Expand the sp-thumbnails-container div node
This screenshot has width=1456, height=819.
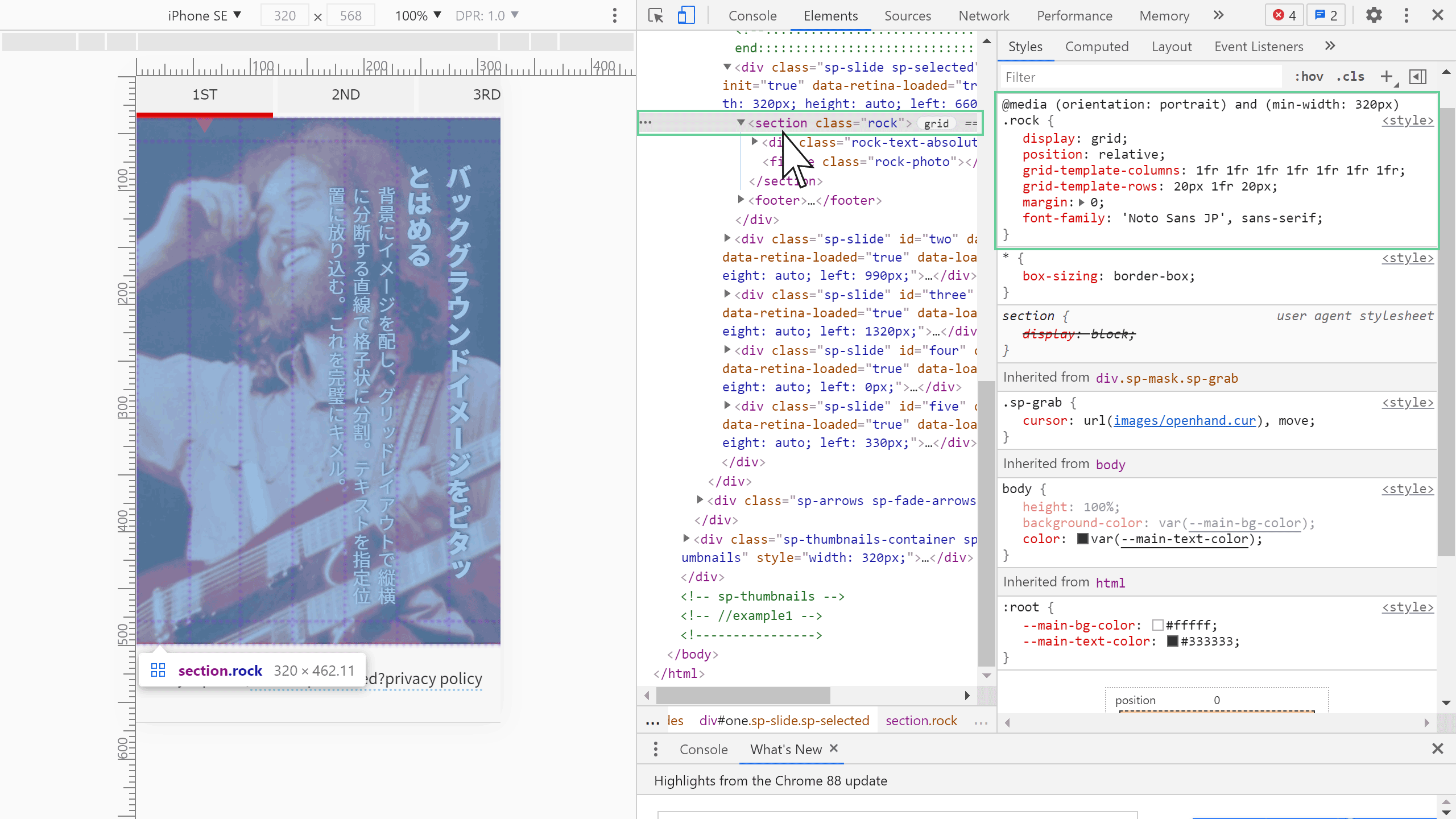686,539
